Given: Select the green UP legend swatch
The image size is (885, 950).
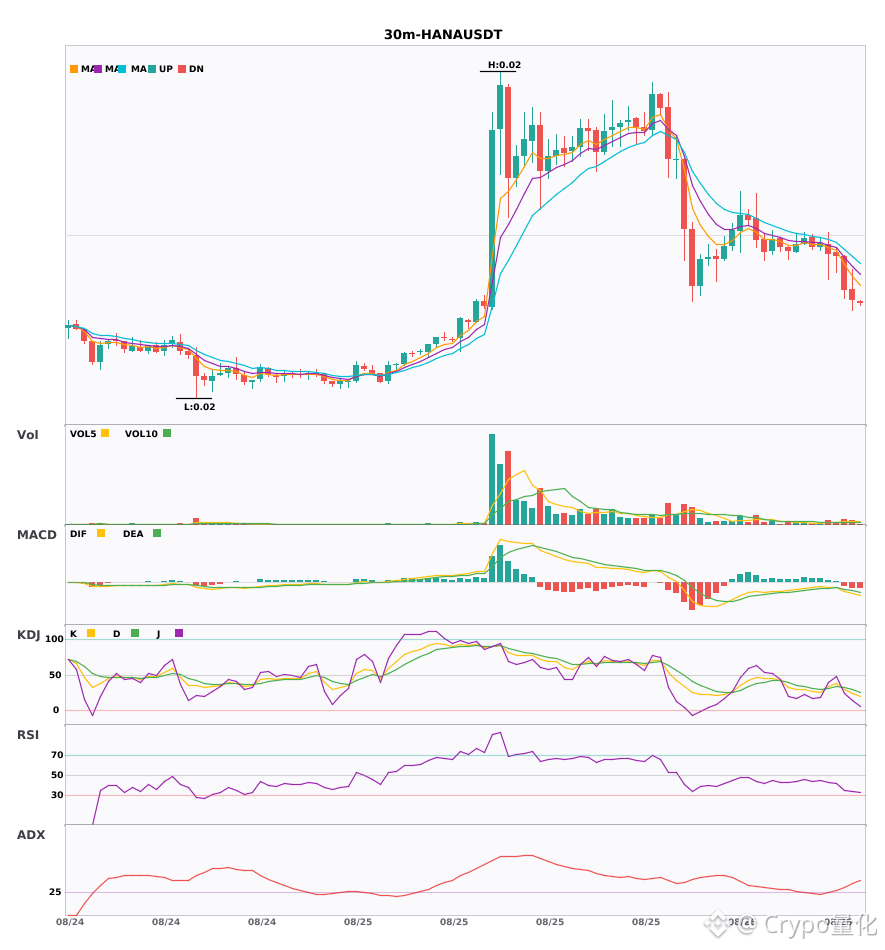Looking at the screenshot, I should (x=152, y=69).
